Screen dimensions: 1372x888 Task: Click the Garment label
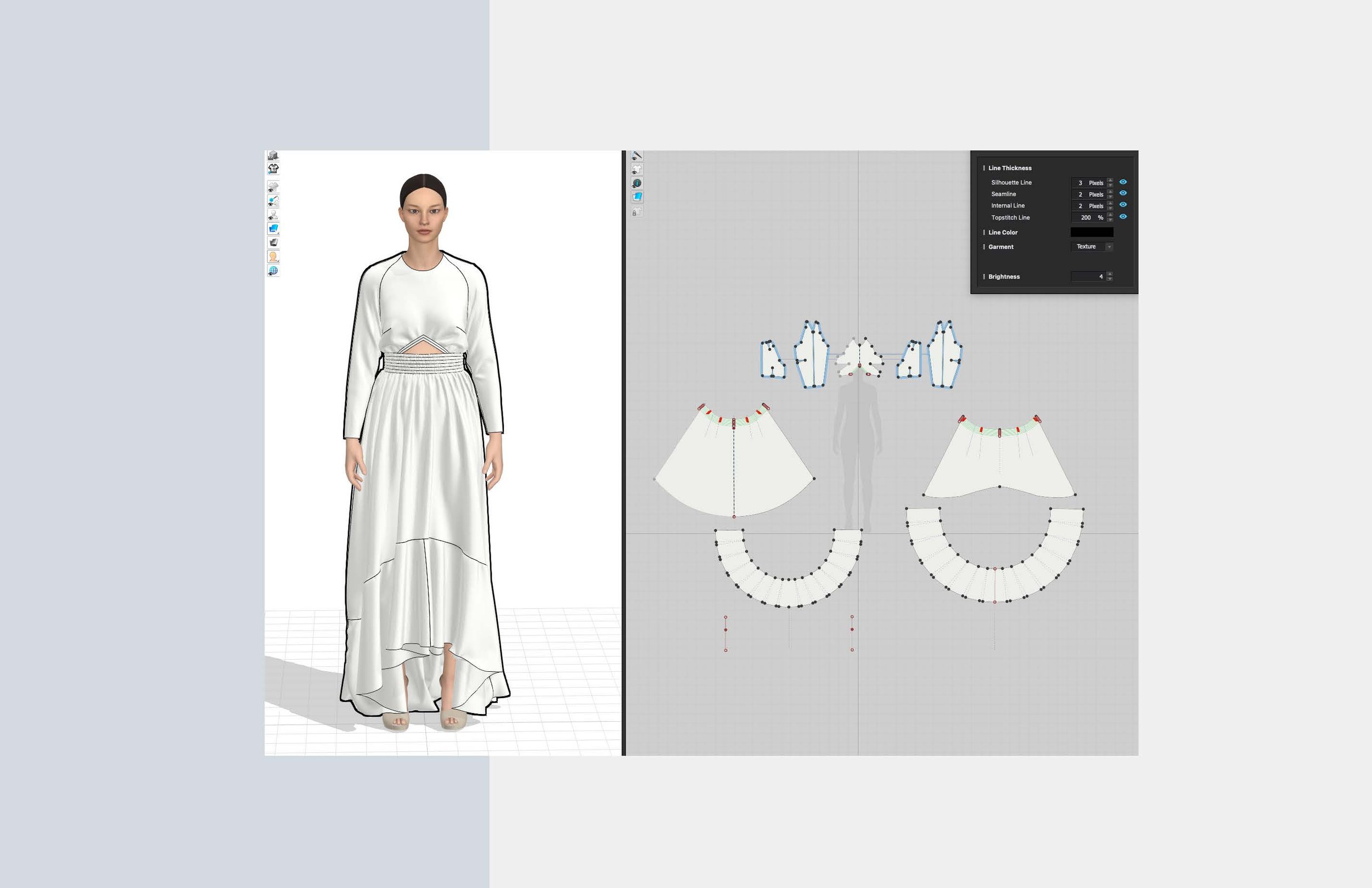1001,247
